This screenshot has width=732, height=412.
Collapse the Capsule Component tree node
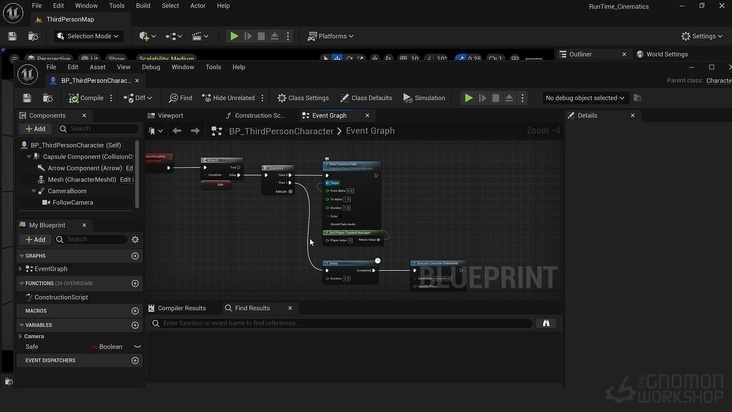[x=29, y=157]
